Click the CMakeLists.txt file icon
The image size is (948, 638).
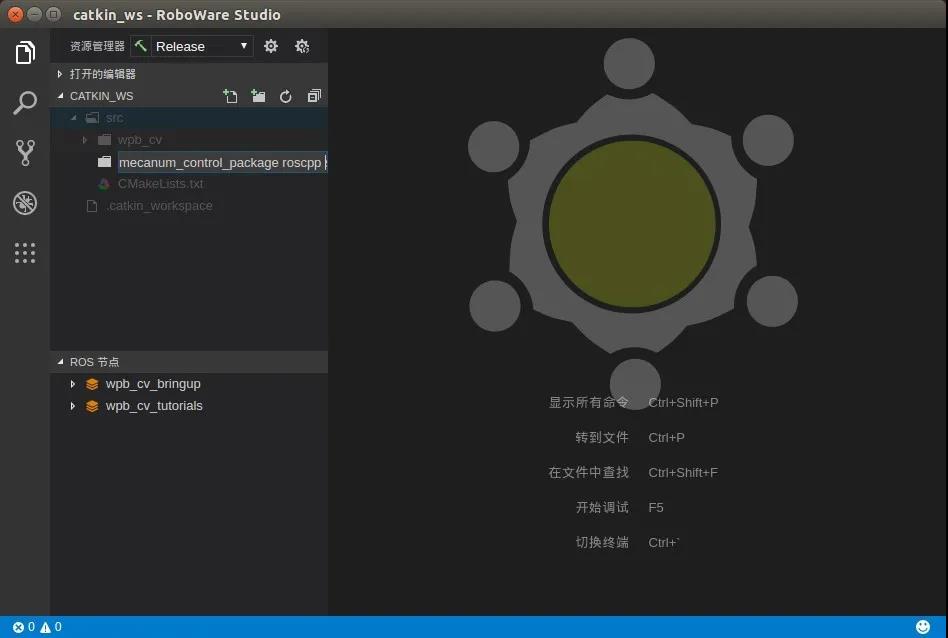point(104,184)
